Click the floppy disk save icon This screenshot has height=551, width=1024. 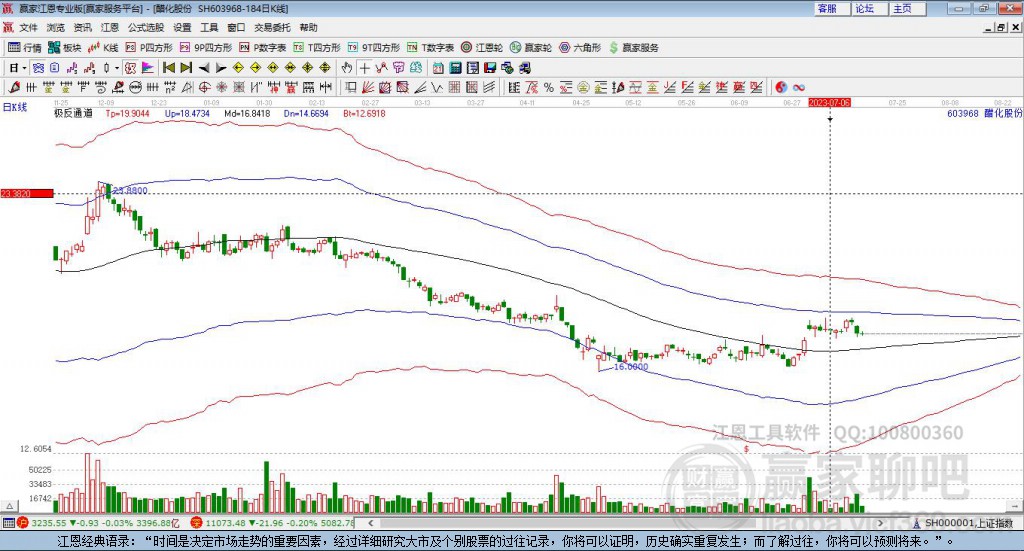490,68
